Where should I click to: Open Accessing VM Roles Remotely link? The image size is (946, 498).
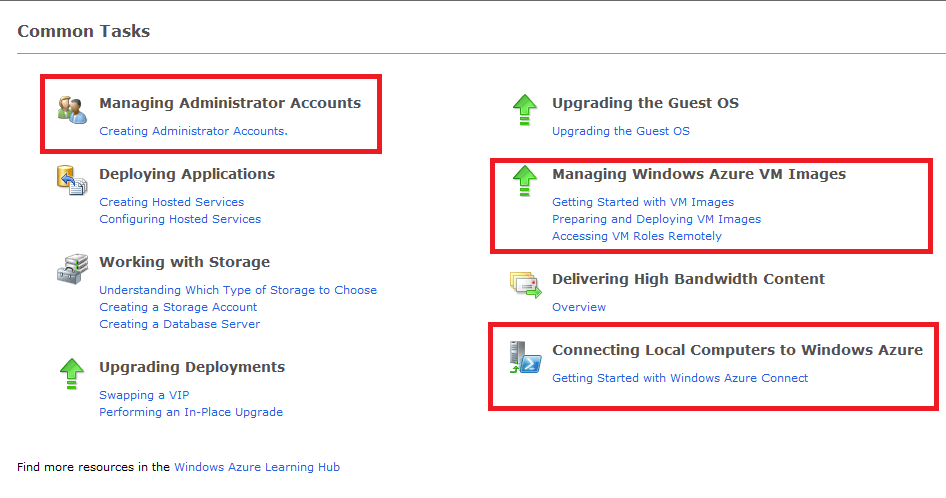pos(636,236)
